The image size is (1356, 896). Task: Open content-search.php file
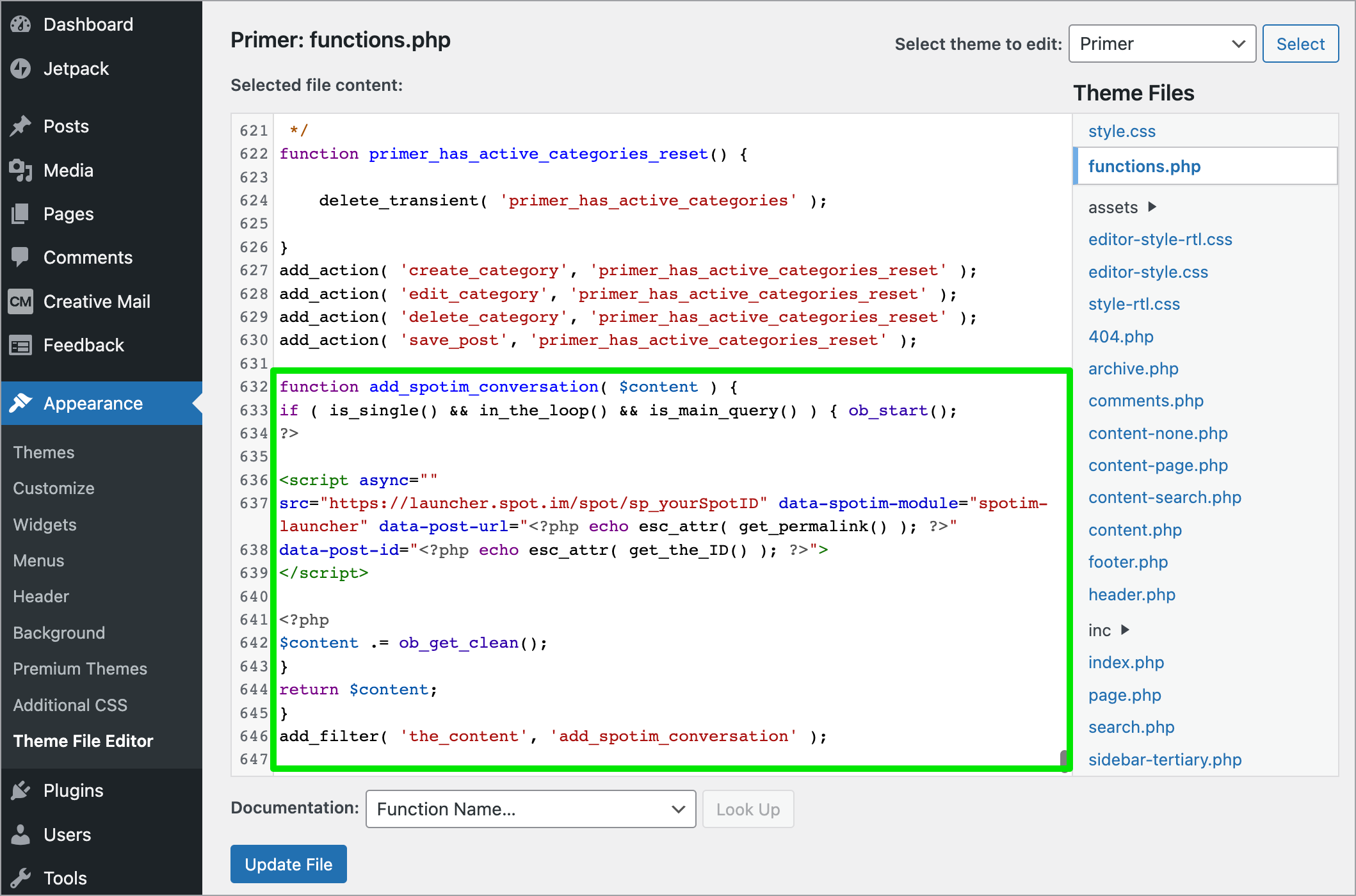pos(1165,497)
